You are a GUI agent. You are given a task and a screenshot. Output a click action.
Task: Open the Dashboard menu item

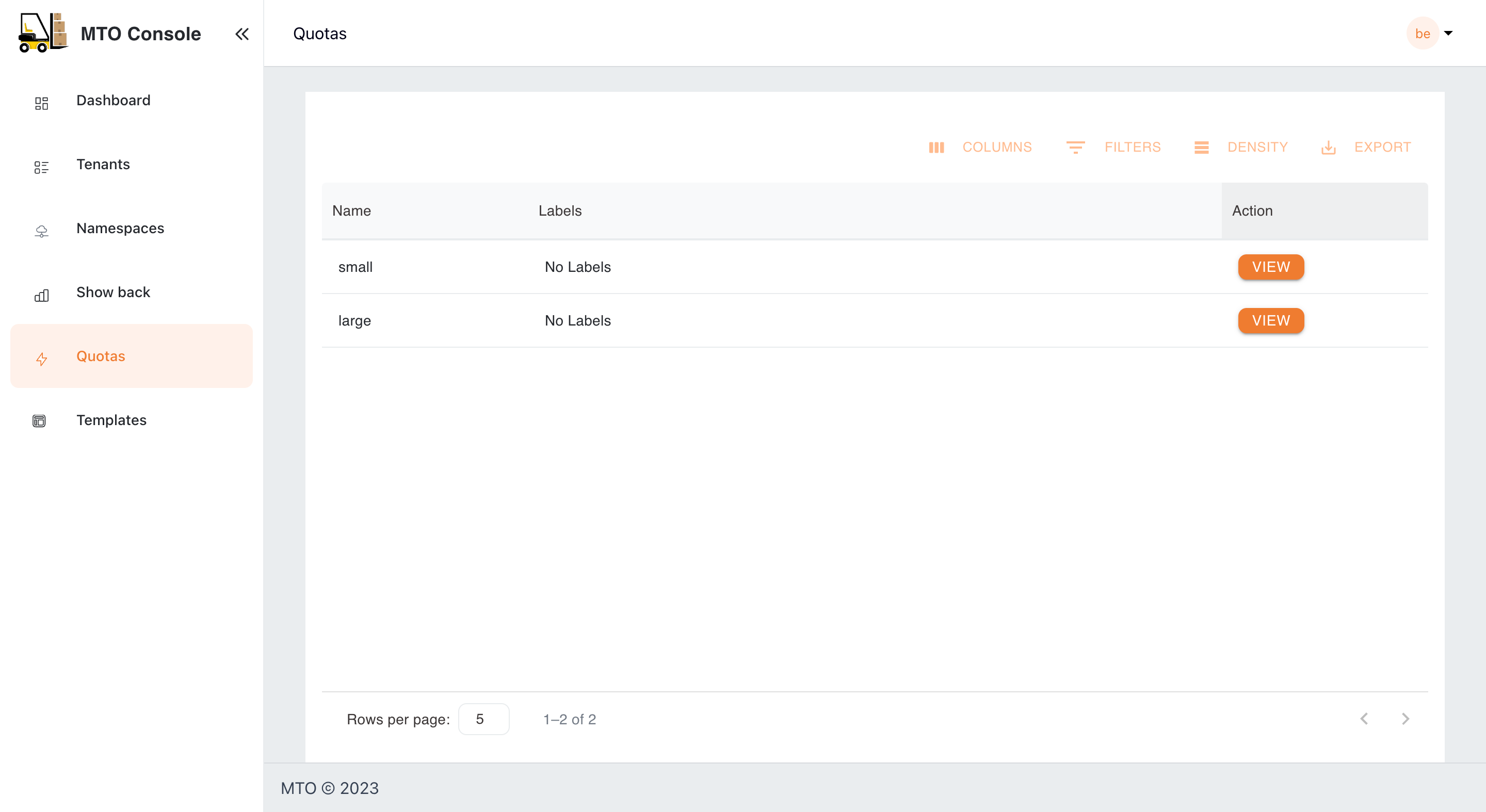(x=132, y=101)
